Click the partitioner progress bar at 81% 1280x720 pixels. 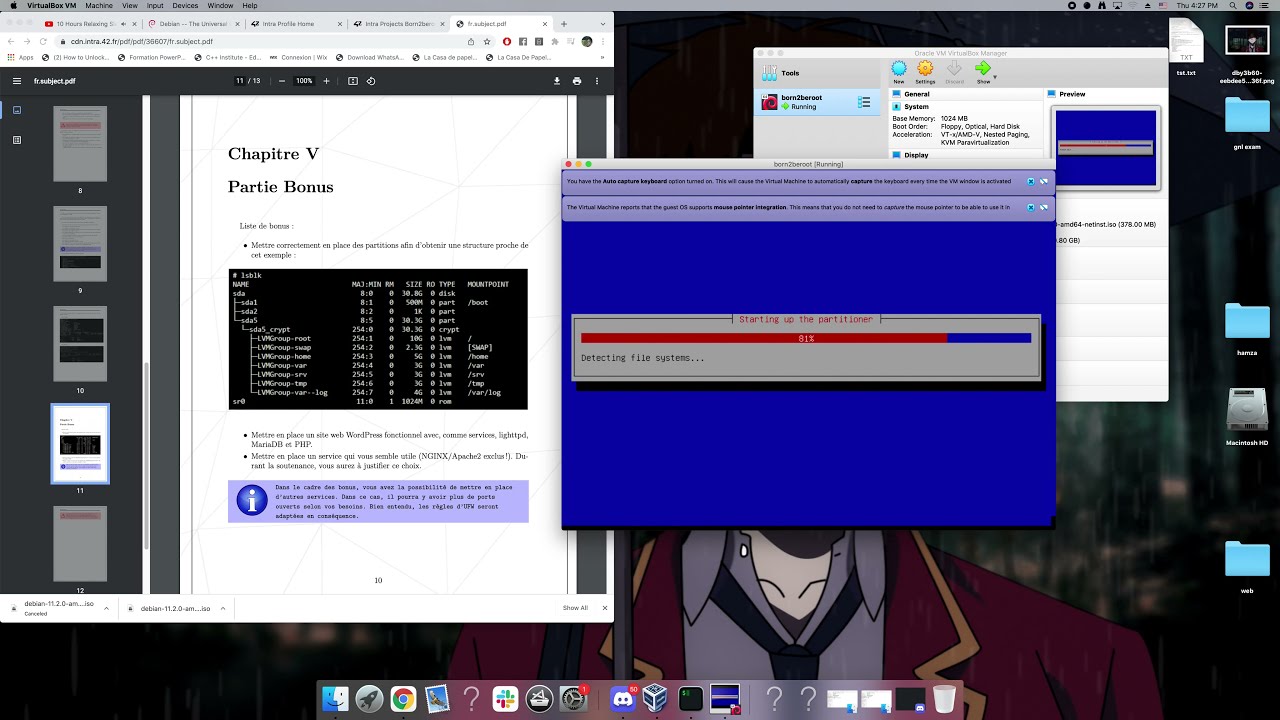pyautogui.click(x=806, y=338)
